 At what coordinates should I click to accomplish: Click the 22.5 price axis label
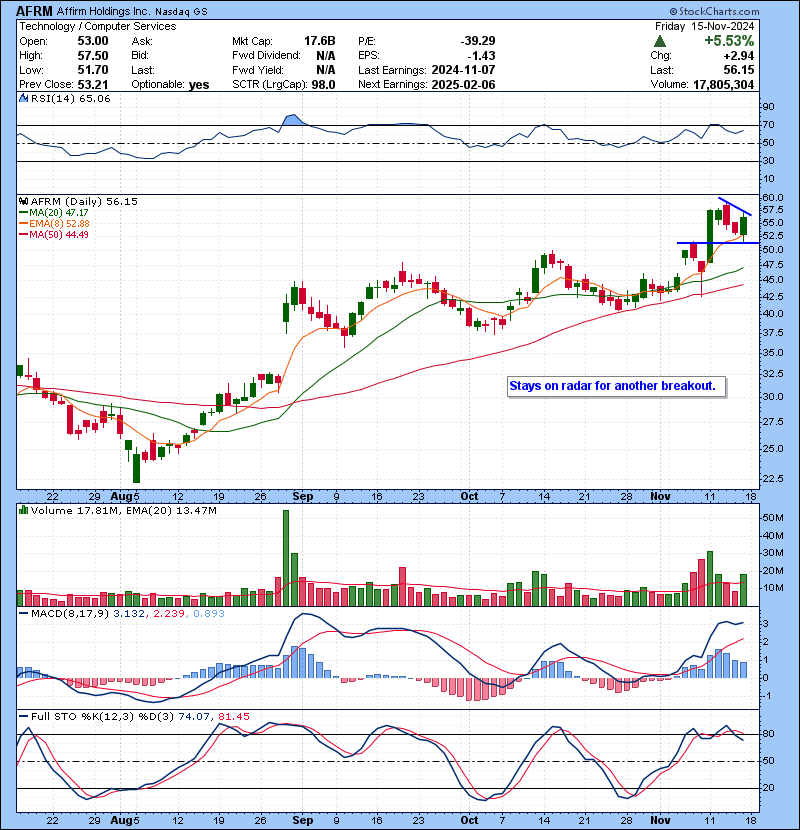pos(772,479)
